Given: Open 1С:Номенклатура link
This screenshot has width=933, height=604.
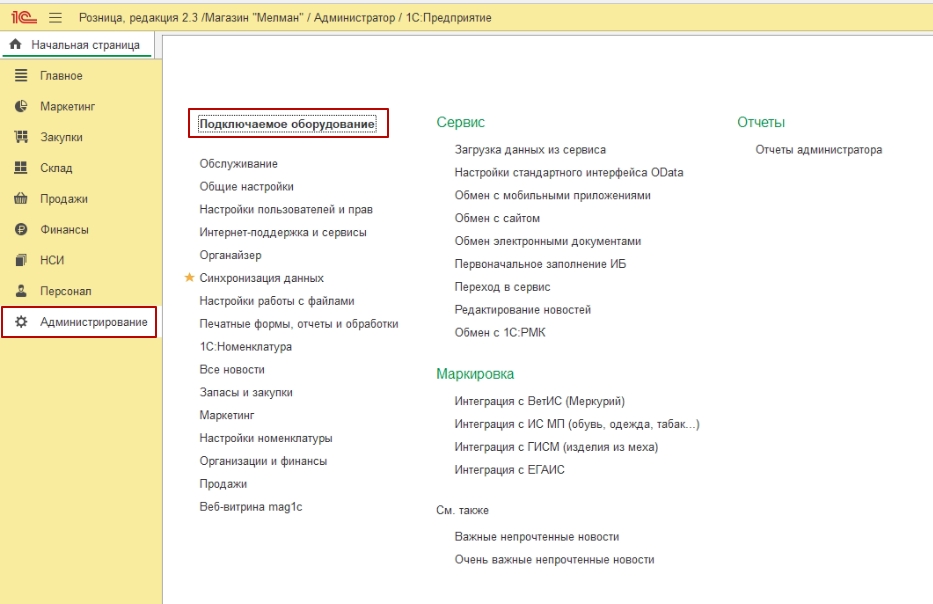Looking at the screenshot, I should coord(245,346).
